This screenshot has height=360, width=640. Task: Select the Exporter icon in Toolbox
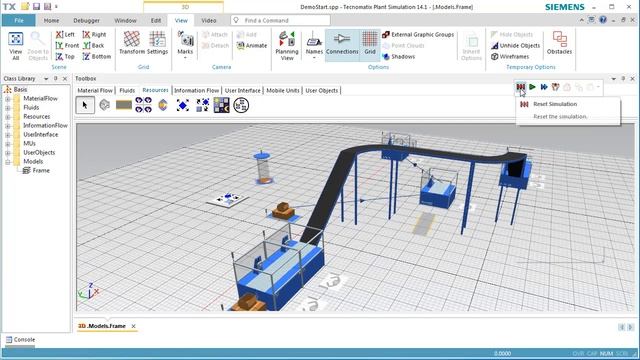(x=182, y=105)
